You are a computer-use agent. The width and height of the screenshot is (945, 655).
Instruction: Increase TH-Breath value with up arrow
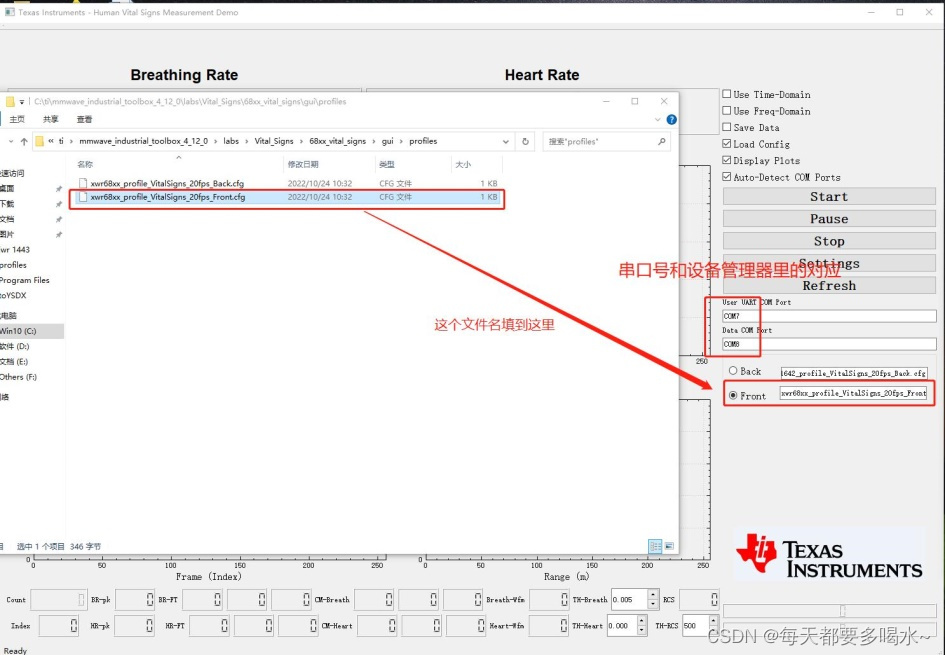(x=653, y=595)
